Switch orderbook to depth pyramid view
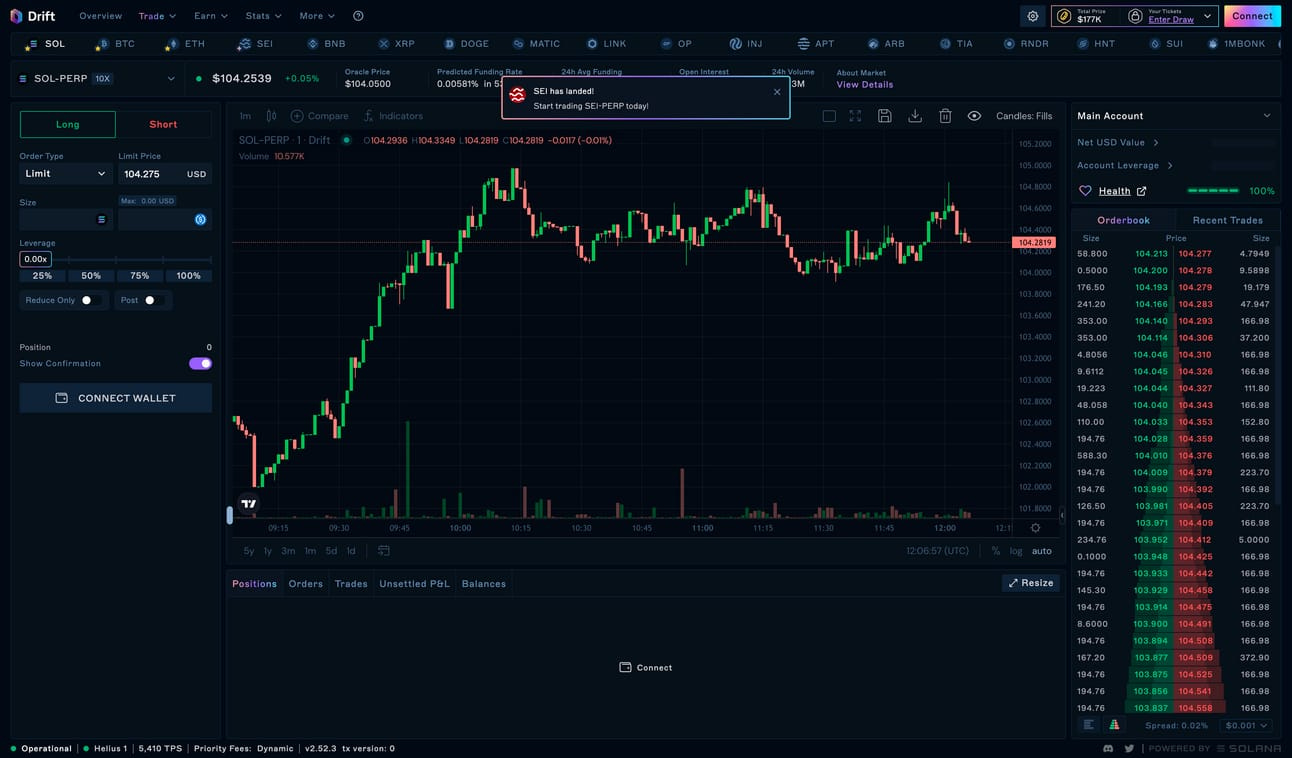This screenshot has height=758, width=1292. pos(1115,725)
